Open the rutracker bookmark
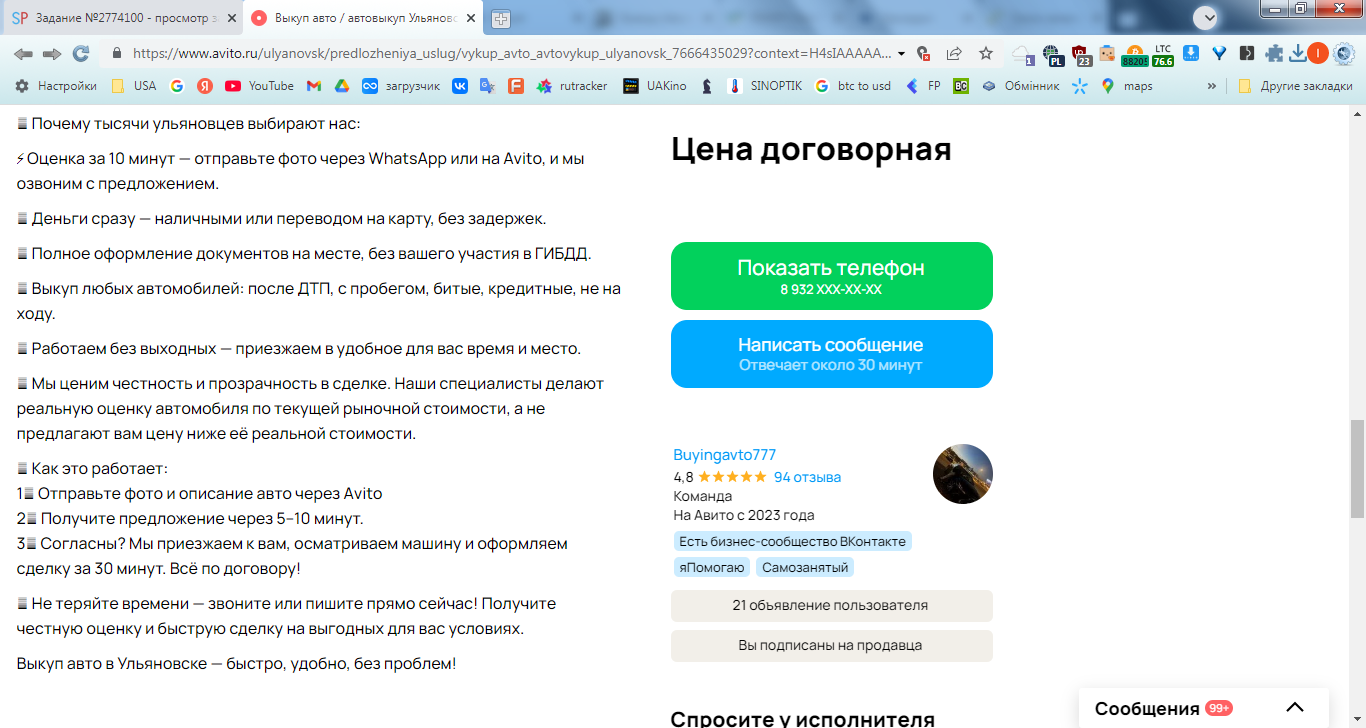Screen dimensions: 1366x728 572,86
